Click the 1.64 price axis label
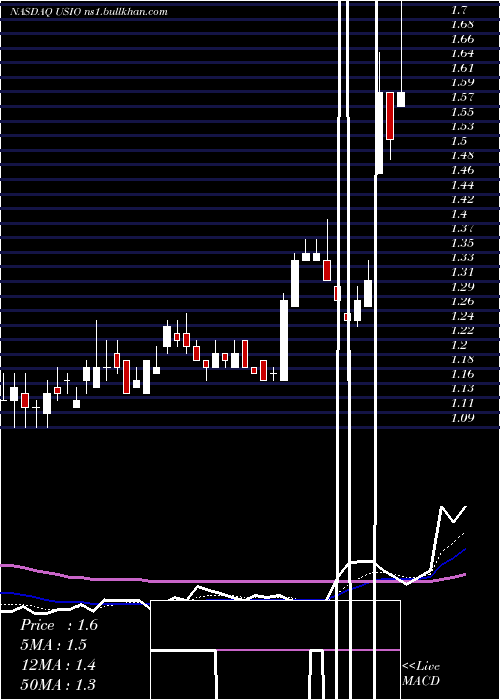This screenshot has width=500, height=700. pos(462,54)
